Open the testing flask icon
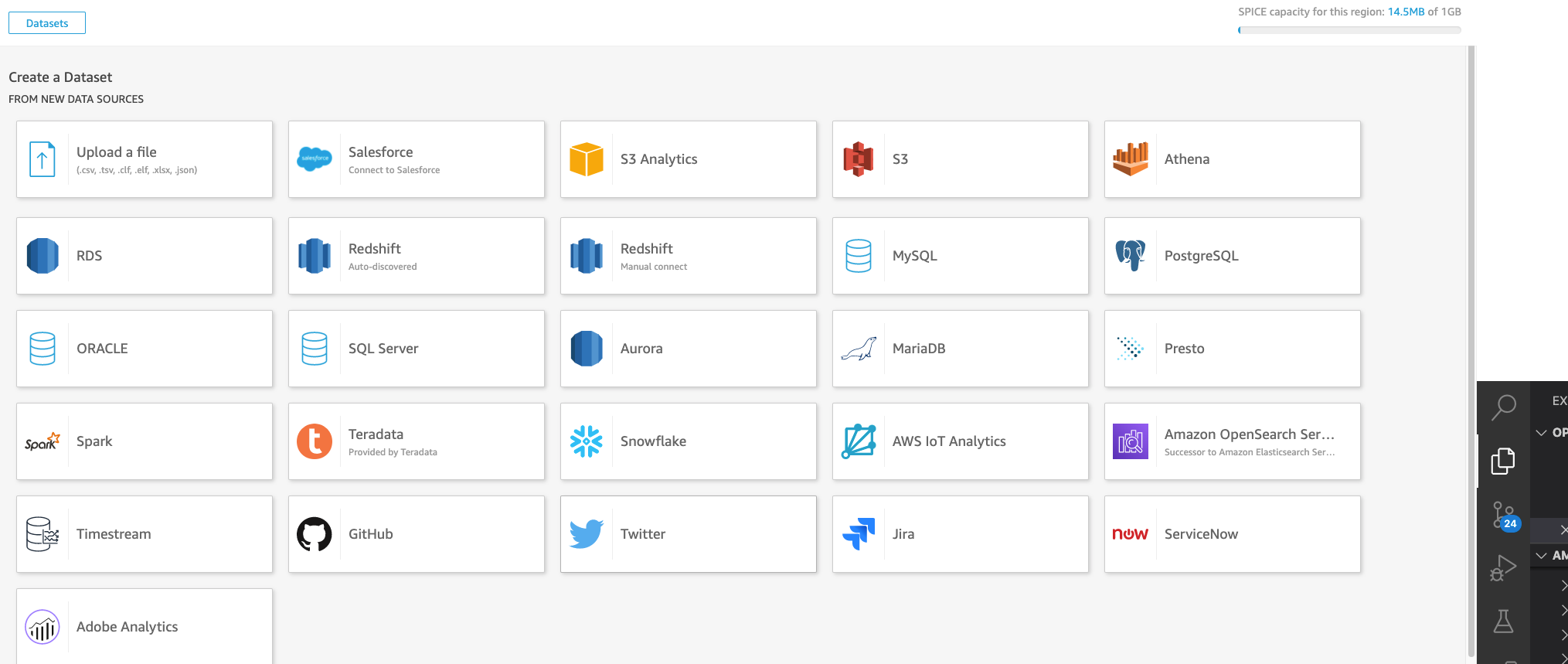The image size is (1568, 664). point(1503,621)
